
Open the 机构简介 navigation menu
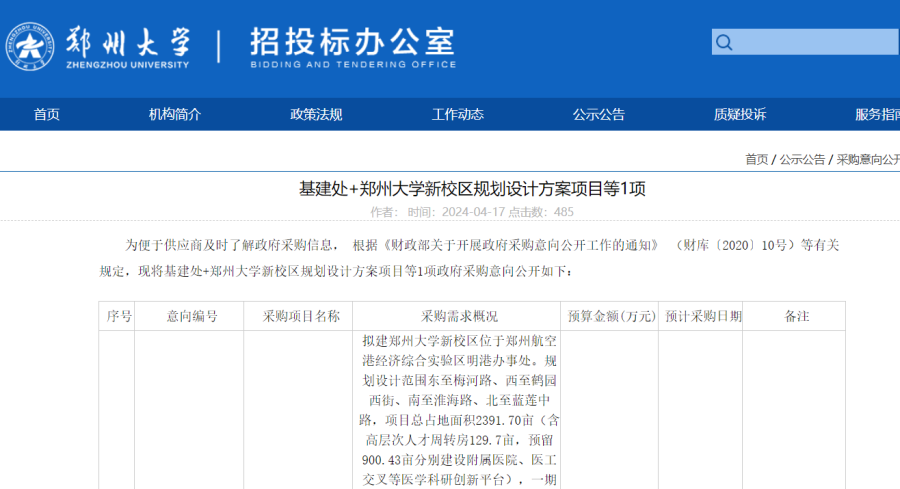[175, 114]
